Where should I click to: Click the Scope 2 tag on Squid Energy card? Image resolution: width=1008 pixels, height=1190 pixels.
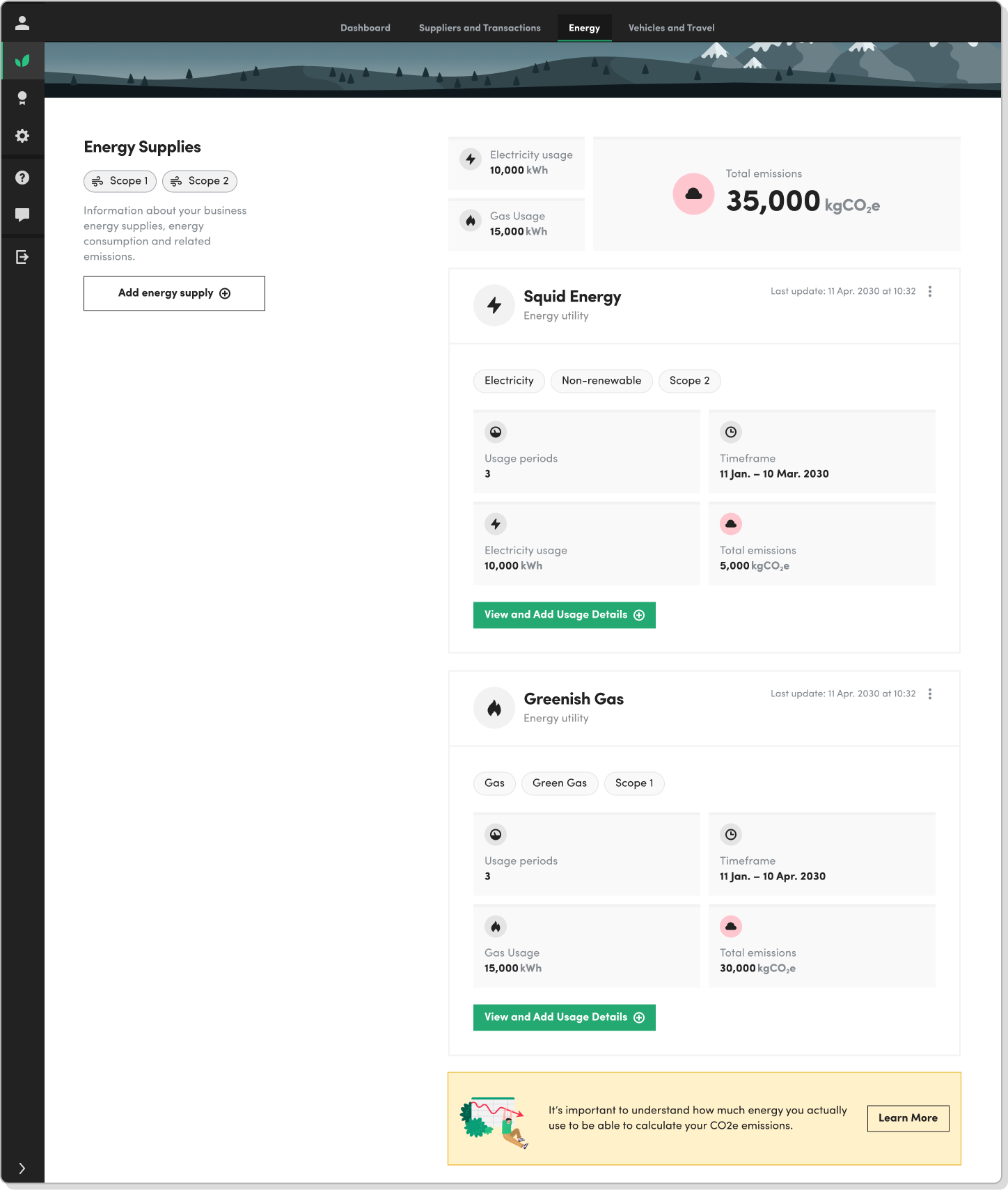(x=689, y=381)
